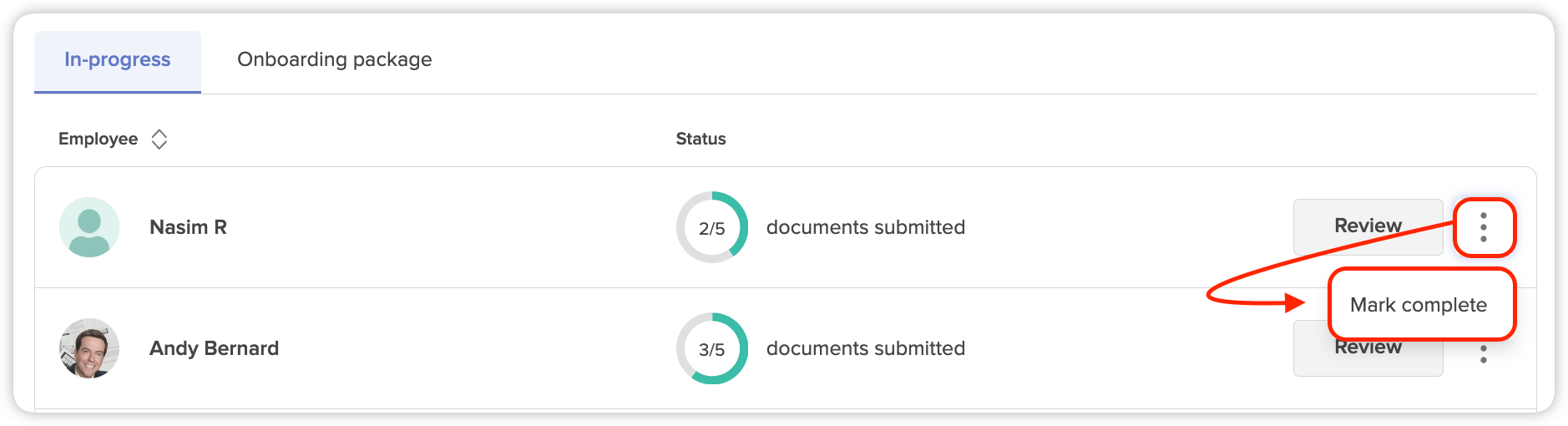Click Andy Bernard's documents submitted text

[x=866, y=348]
